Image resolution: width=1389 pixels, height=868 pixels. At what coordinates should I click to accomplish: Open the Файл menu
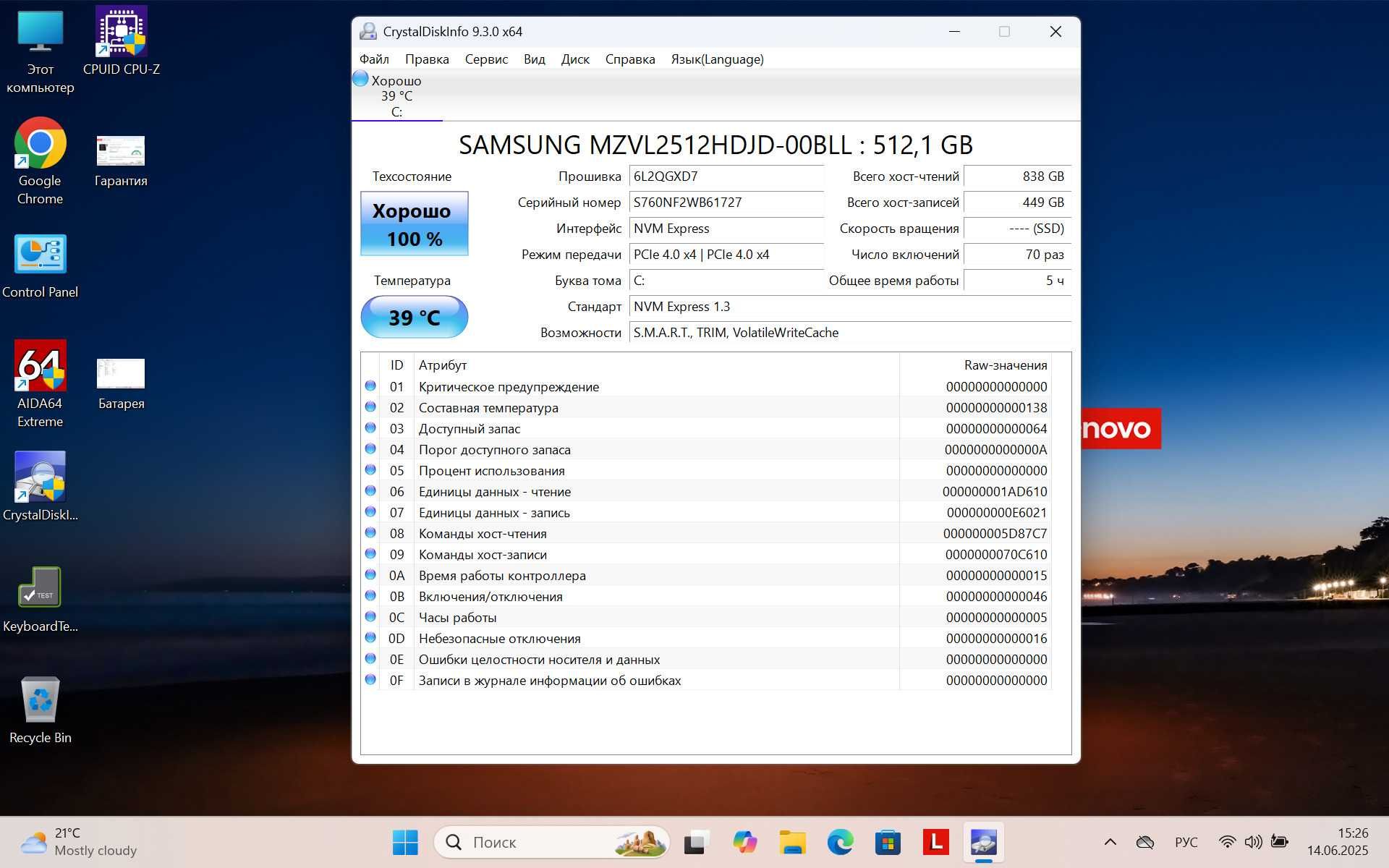click(x=374, y=59)
